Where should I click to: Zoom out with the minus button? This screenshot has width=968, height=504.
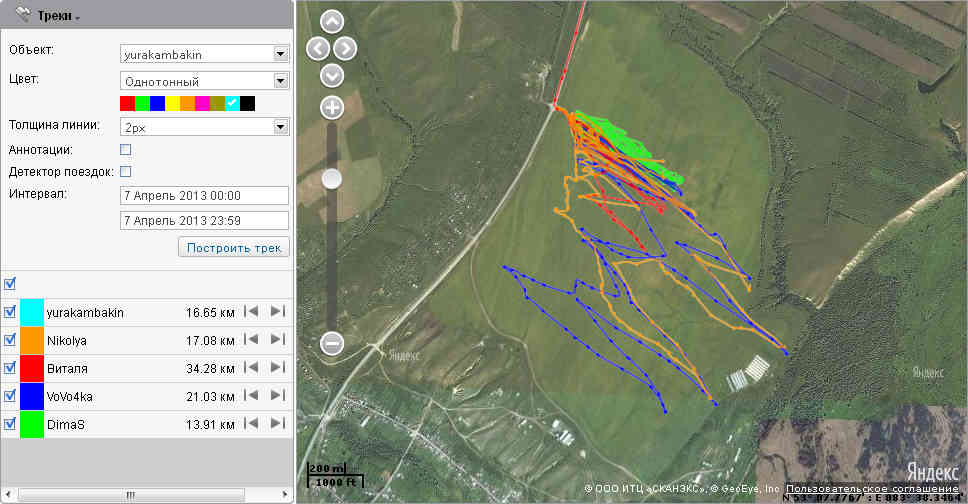tap(332, 343)
